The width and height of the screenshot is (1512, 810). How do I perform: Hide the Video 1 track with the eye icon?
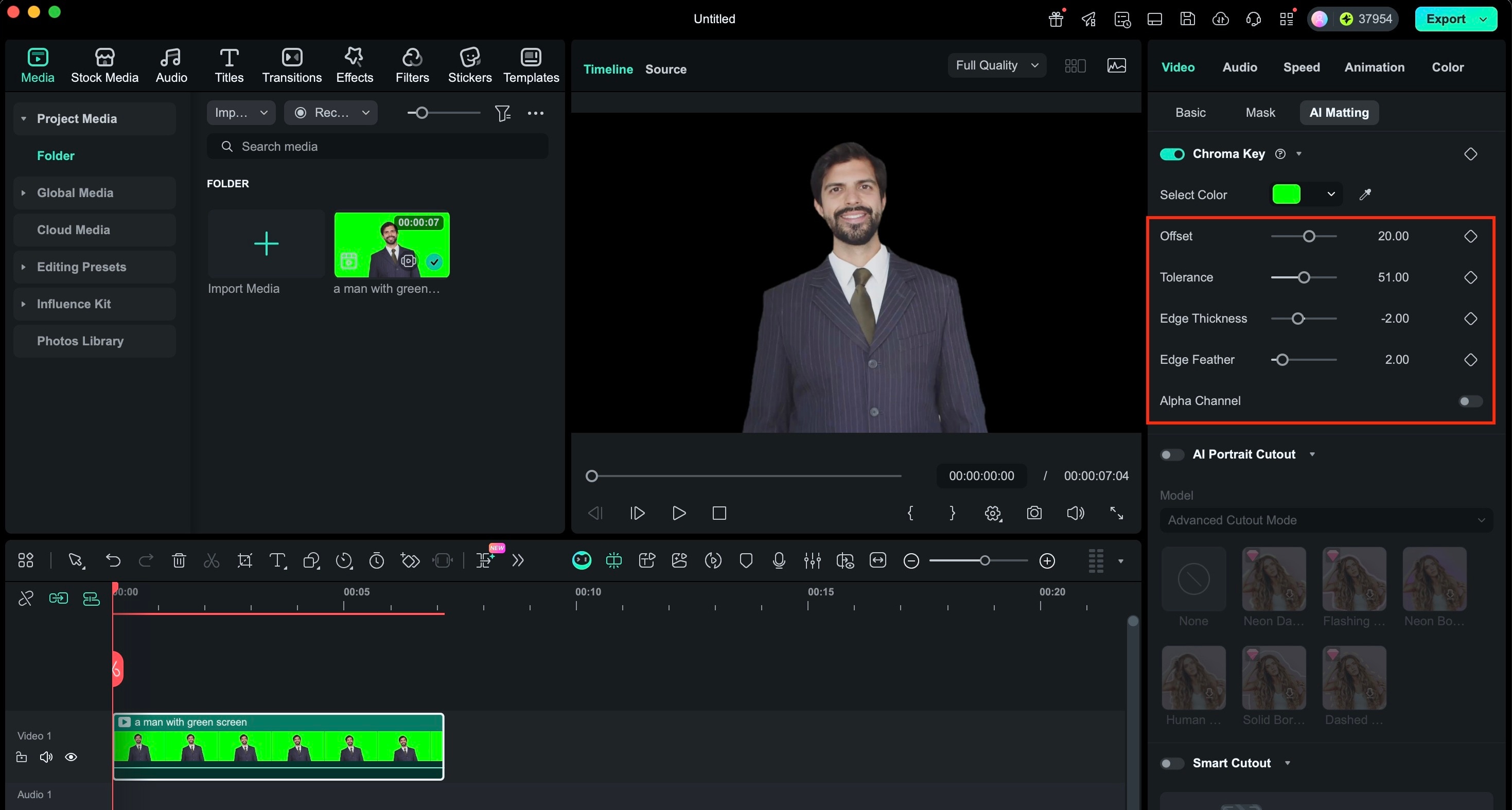[71, 756]
